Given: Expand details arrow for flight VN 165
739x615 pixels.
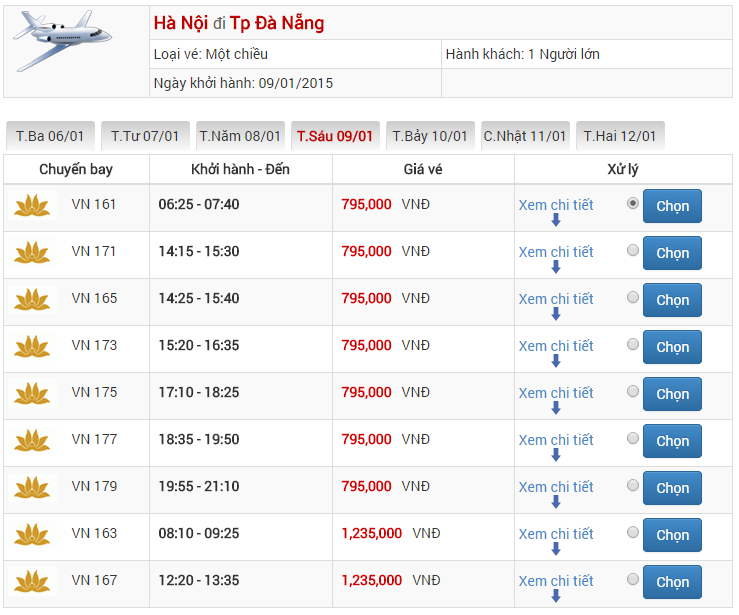Looking at the screenshot, I should click(556, 315).
